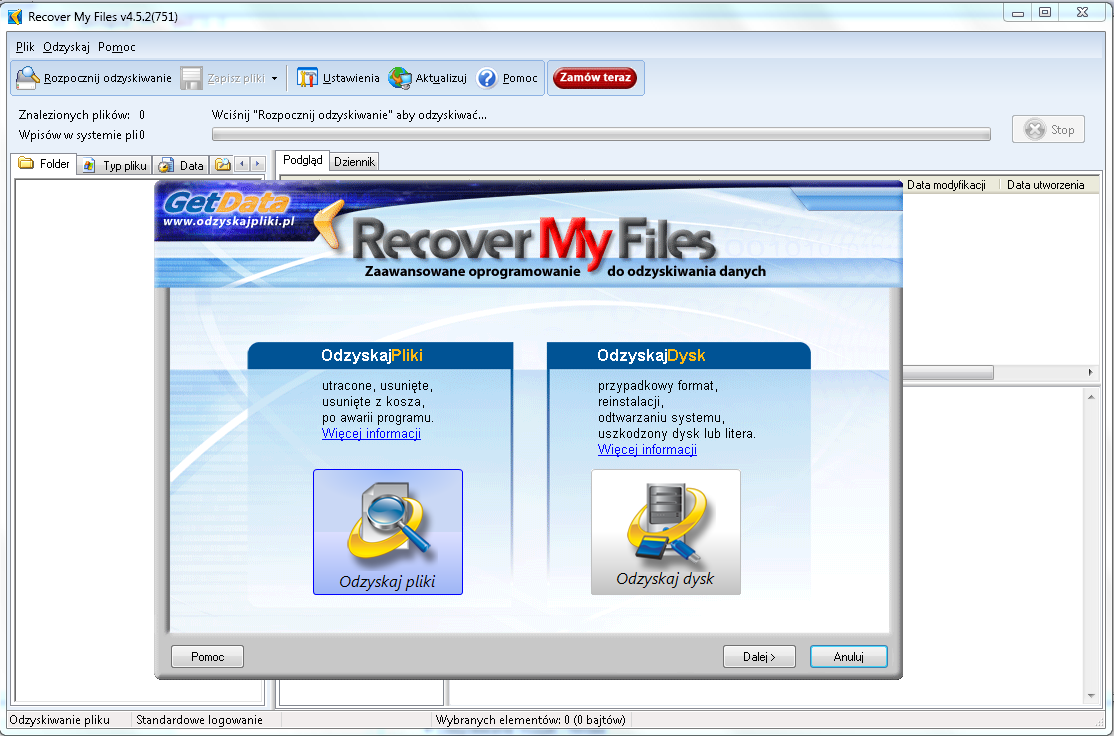Click the Stop button
This screenshot has width=1114, height=736.
point(1048,129)
